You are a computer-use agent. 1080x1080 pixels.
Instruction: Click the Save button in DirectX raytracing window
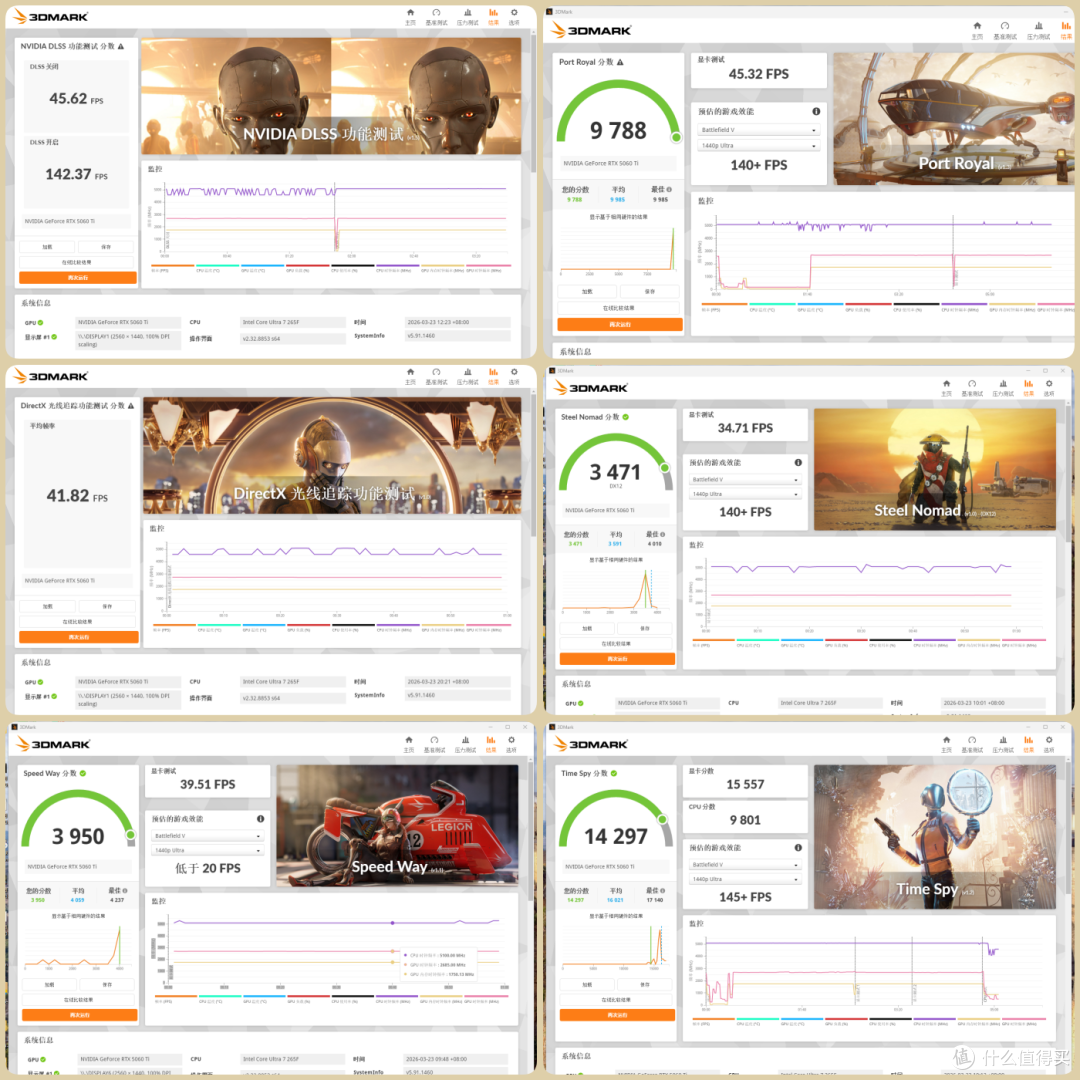(107, 606)
